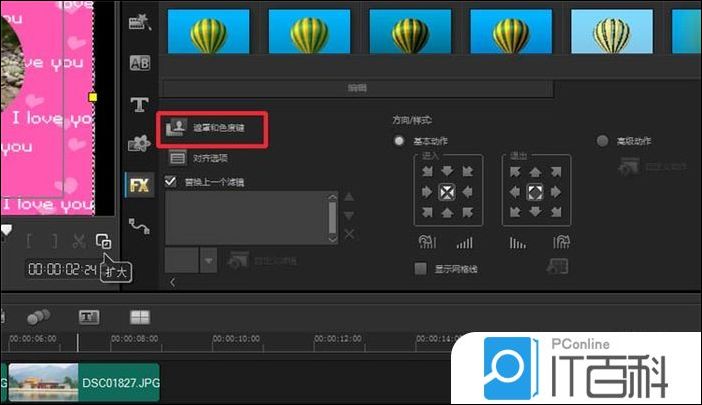Delete the selected filter with the X
The width and height of the screenshot is (702, 405).
pyautogui.click(x=349, y=234)
